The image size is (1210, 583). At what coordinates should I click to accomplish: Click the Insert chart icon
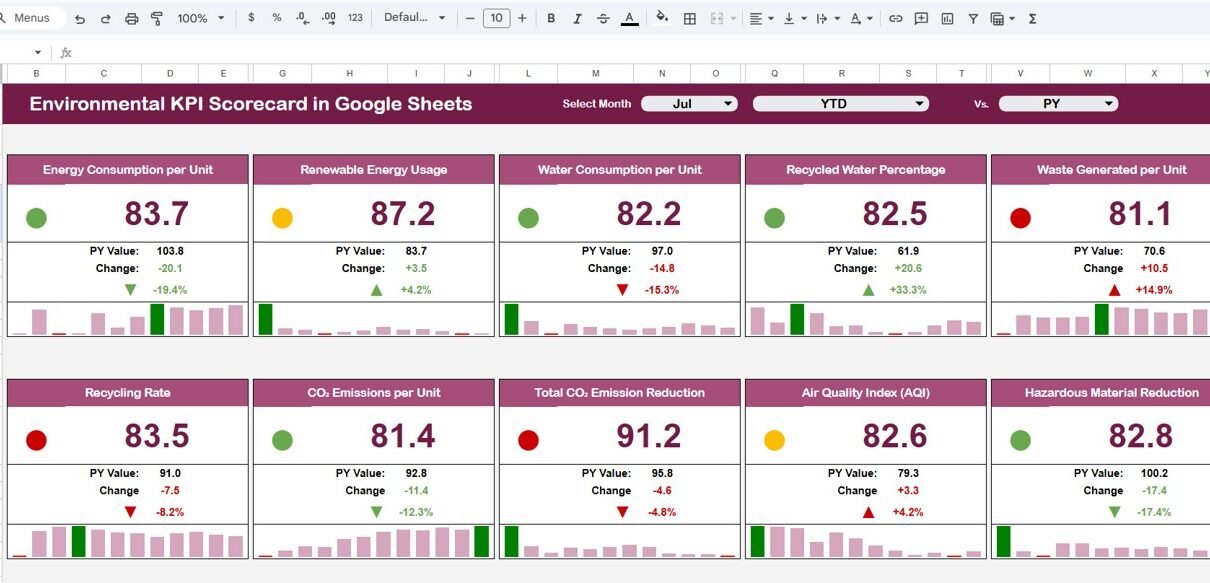click(947, 19)
